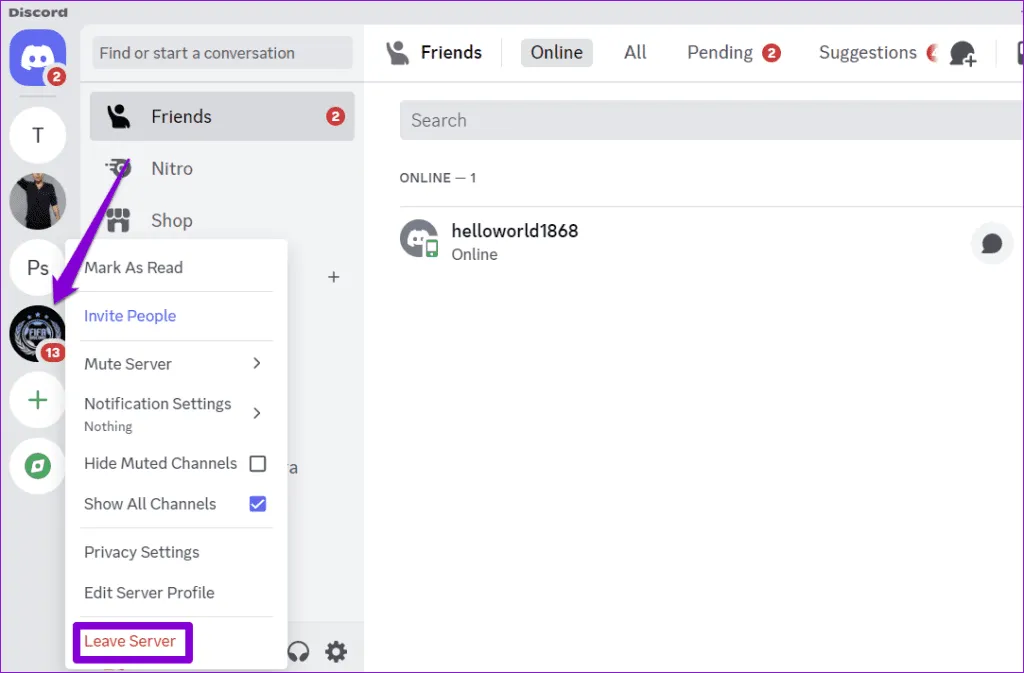The image size is (1024, 673).
Task: Switch to the Pending friends tab
Action: (720, 53)
